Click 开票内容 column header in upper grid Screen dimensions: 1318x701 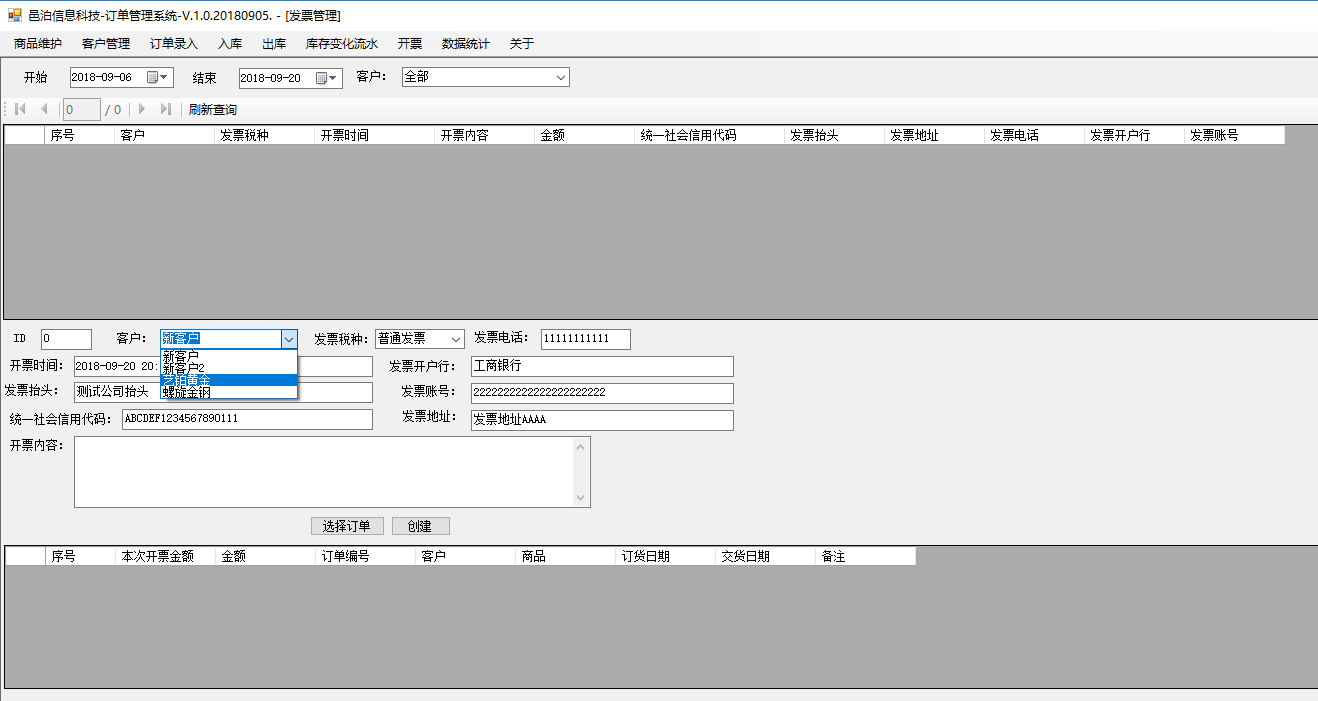485,135
